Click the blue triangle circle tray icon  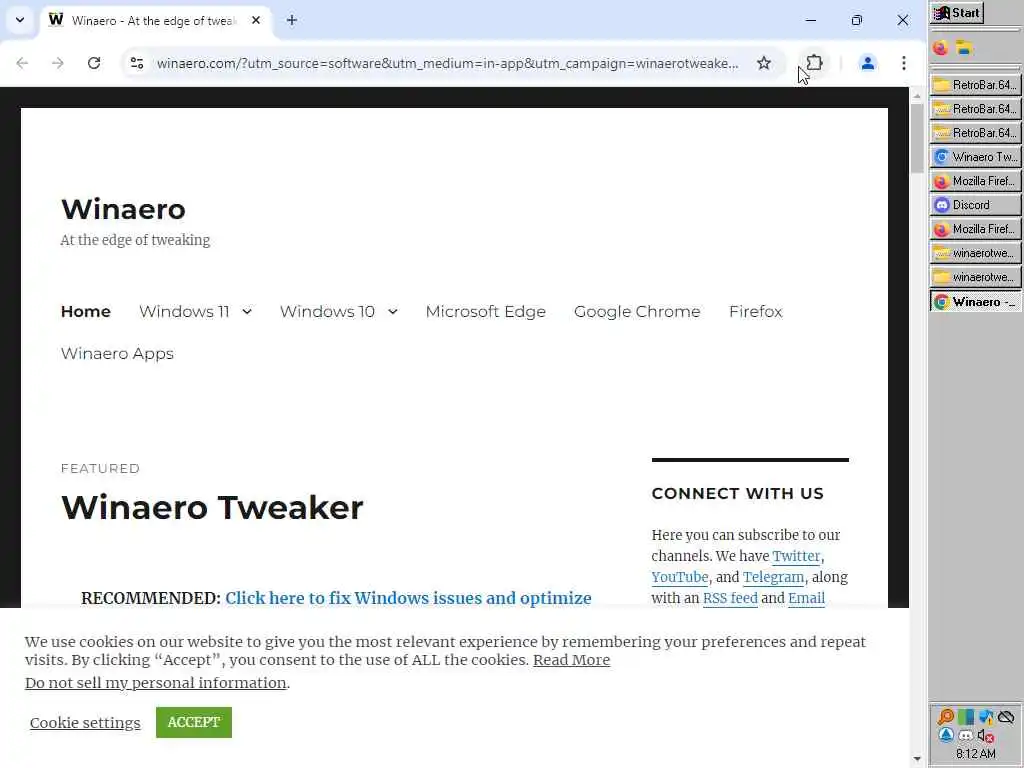[946, 736]
